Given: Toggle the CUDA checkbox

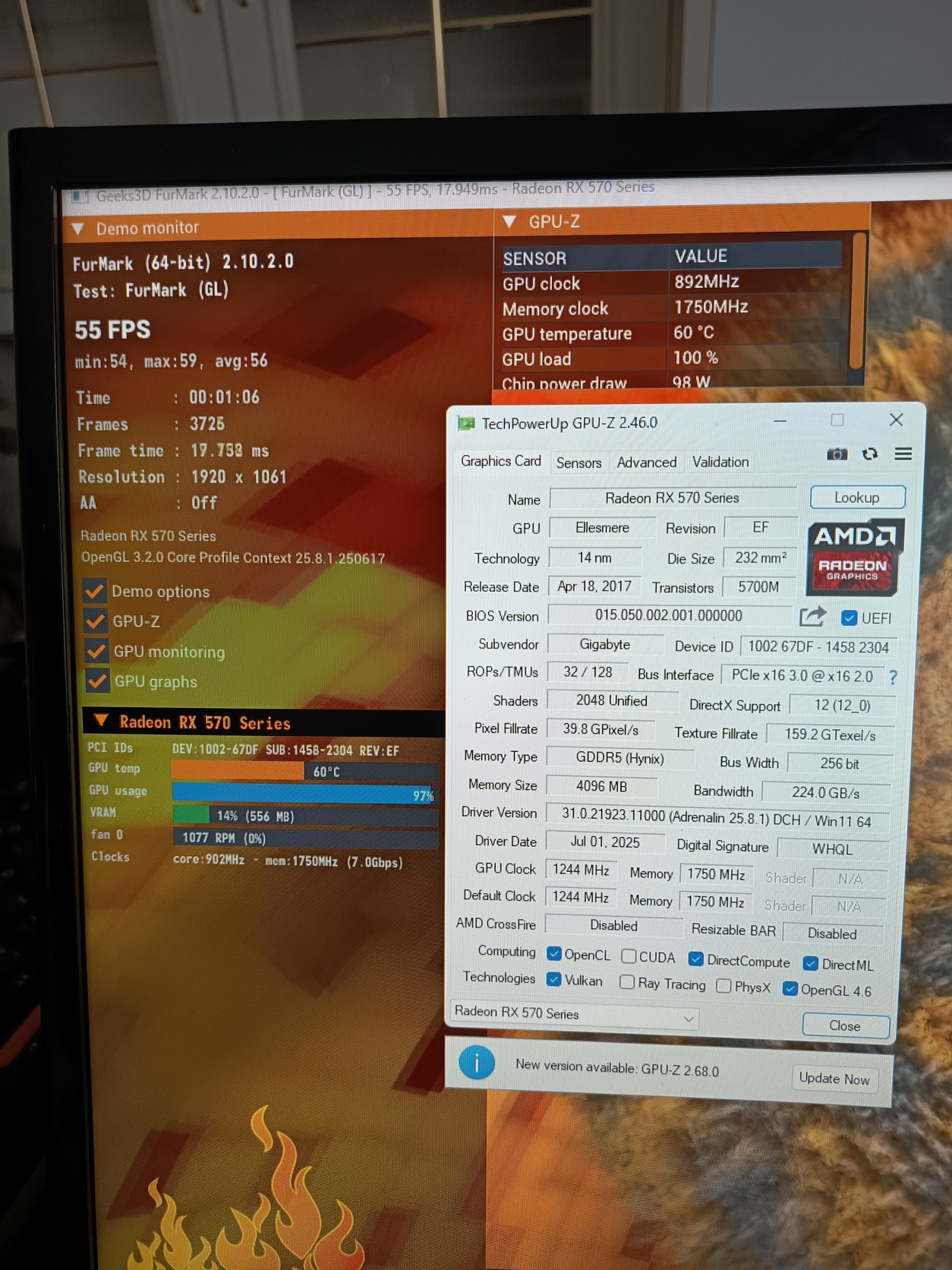Looking at the screenshot, I should tap(629, 956).
